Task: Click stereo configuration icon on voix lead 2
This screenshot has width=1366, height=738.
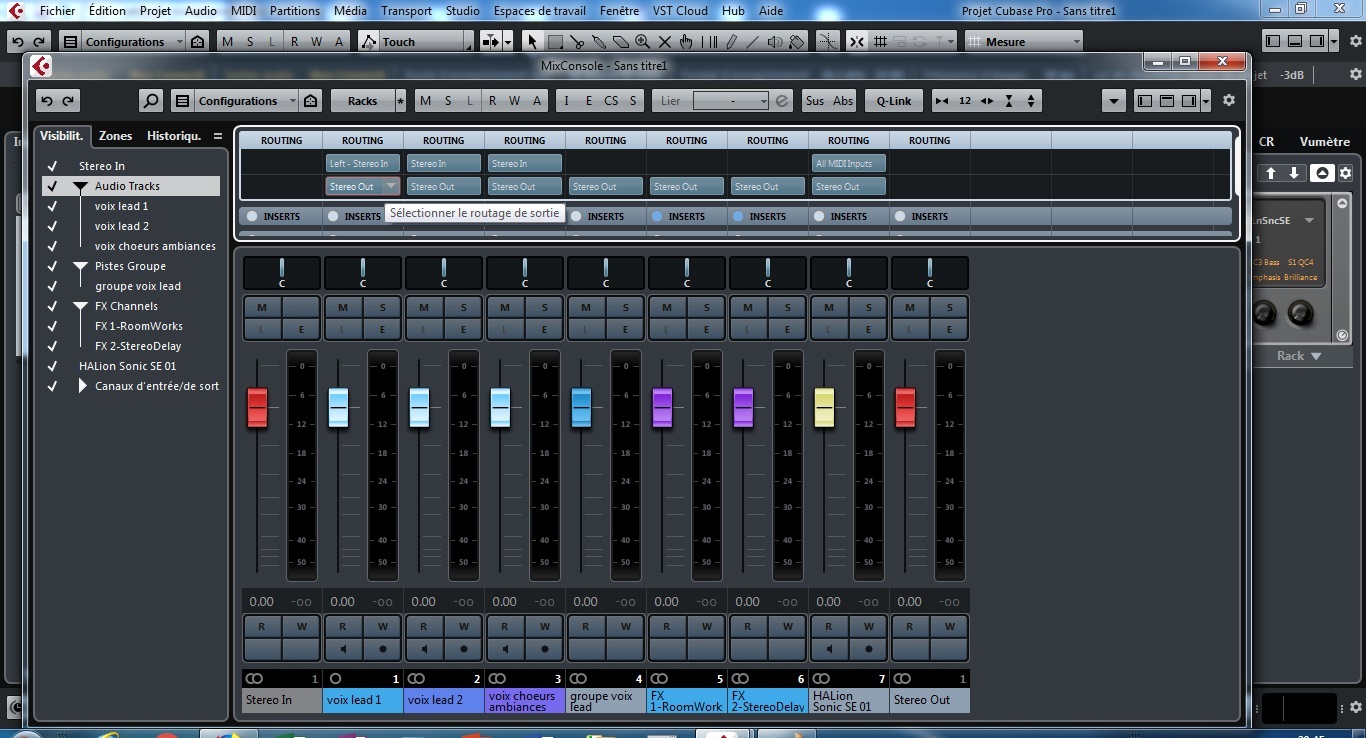Action: pos(416,679)
